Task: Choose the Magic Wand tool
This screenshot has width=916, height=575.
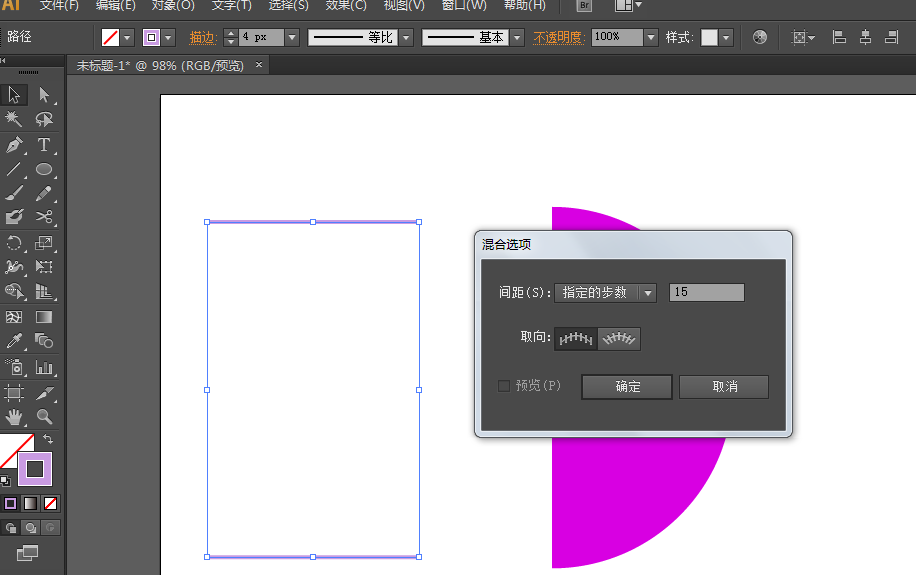Action: [x=14, y=119]
